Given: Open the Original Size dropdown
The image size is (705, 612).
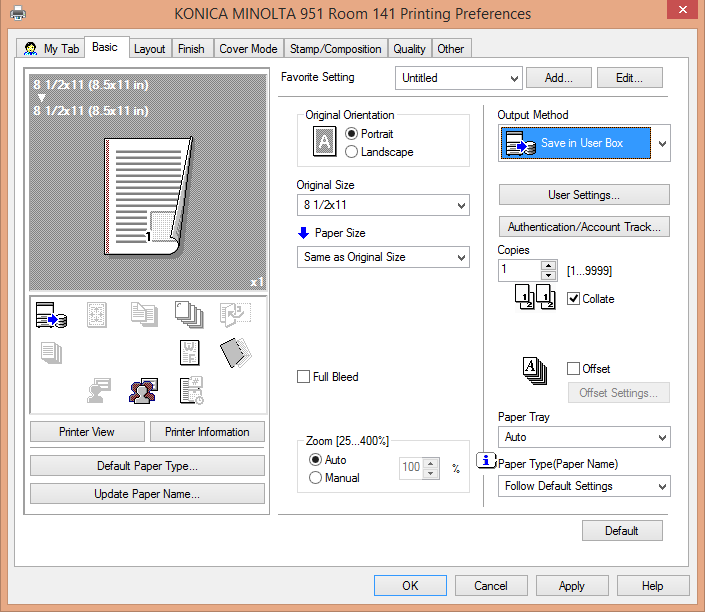Looking at the screenshot, I should tap(383, 205).
